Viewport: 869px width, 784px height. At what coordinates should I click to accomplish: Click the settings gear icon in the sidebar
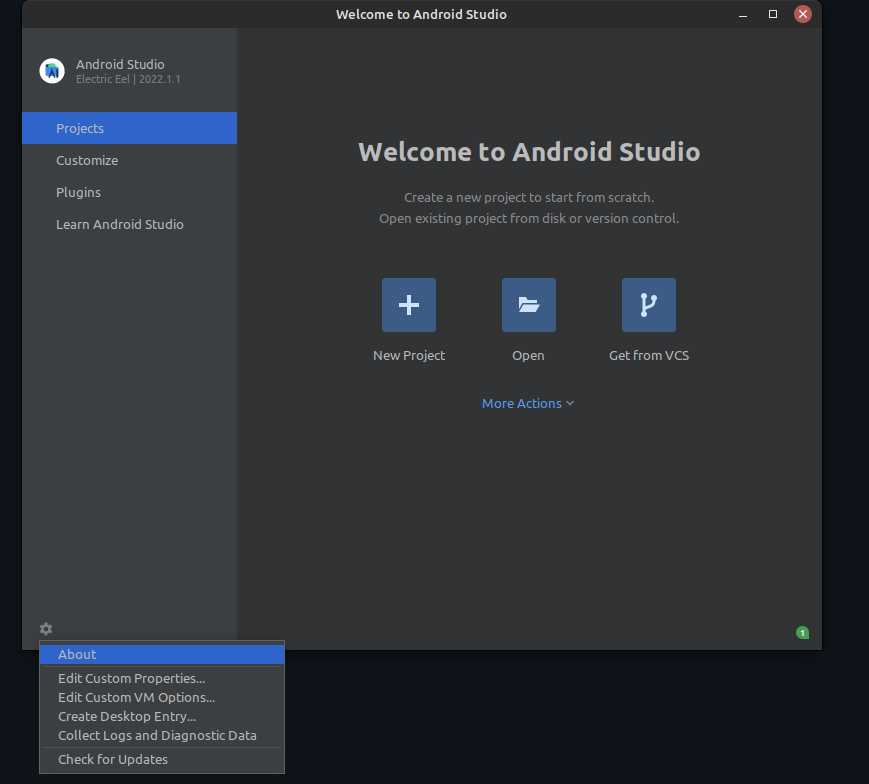[x=46, y=629]
